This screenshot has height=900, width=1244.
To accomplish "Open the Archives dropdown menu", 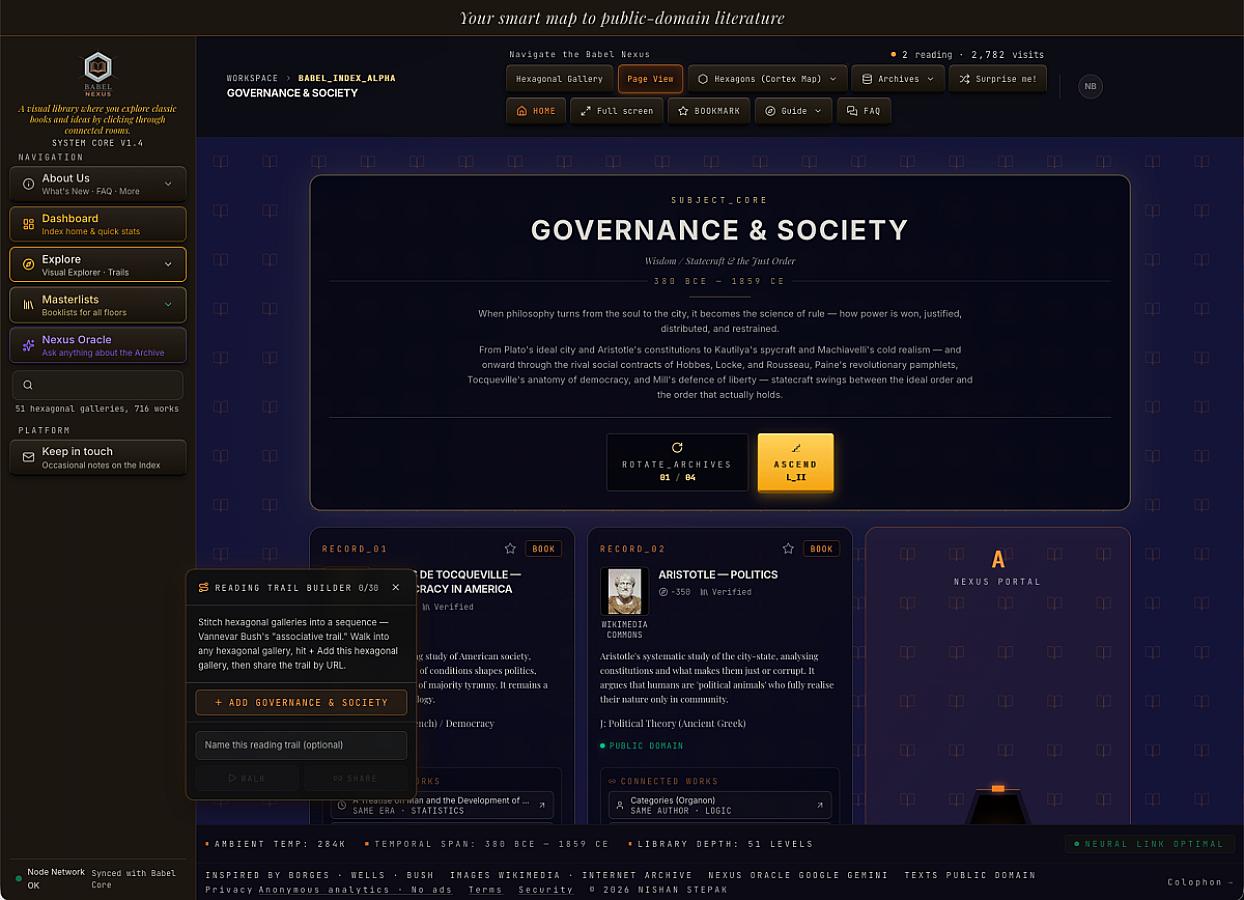I will tap(899, 79).
